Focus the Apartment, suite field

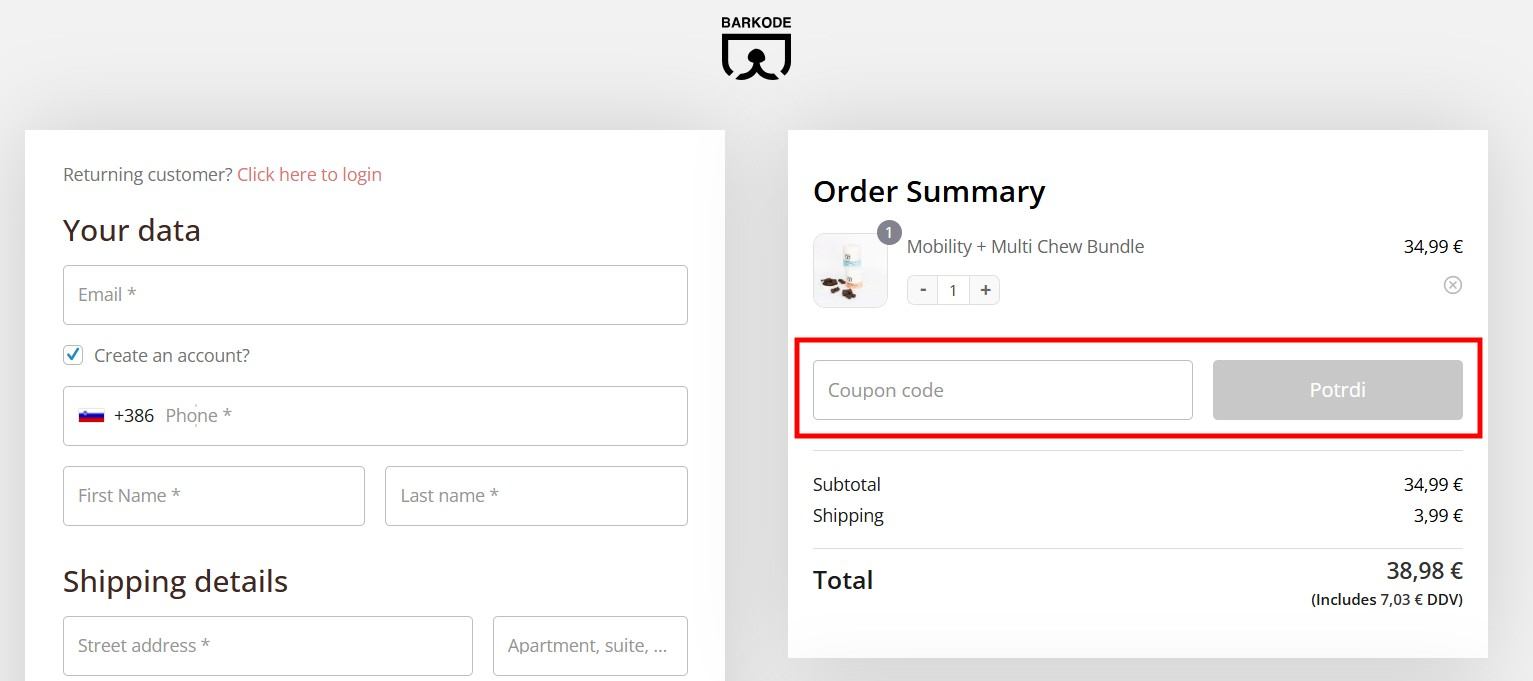click(x=590, y=646)
